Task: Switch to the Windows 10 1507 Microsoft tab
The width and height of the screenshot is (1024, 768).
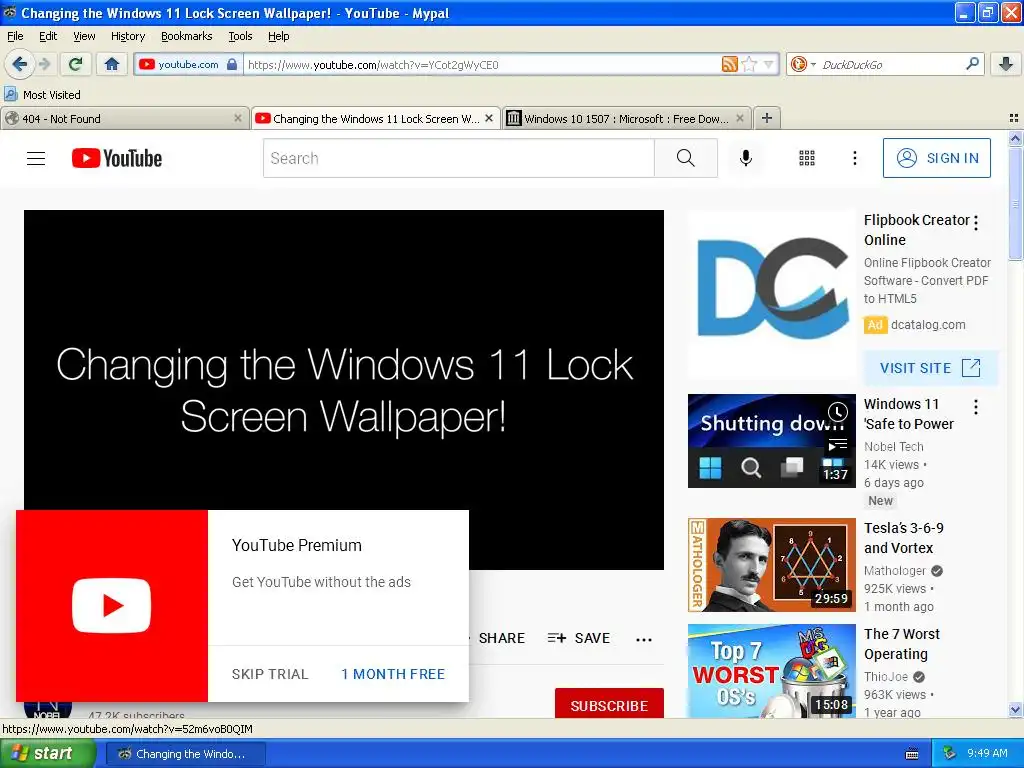Action: 626,118
